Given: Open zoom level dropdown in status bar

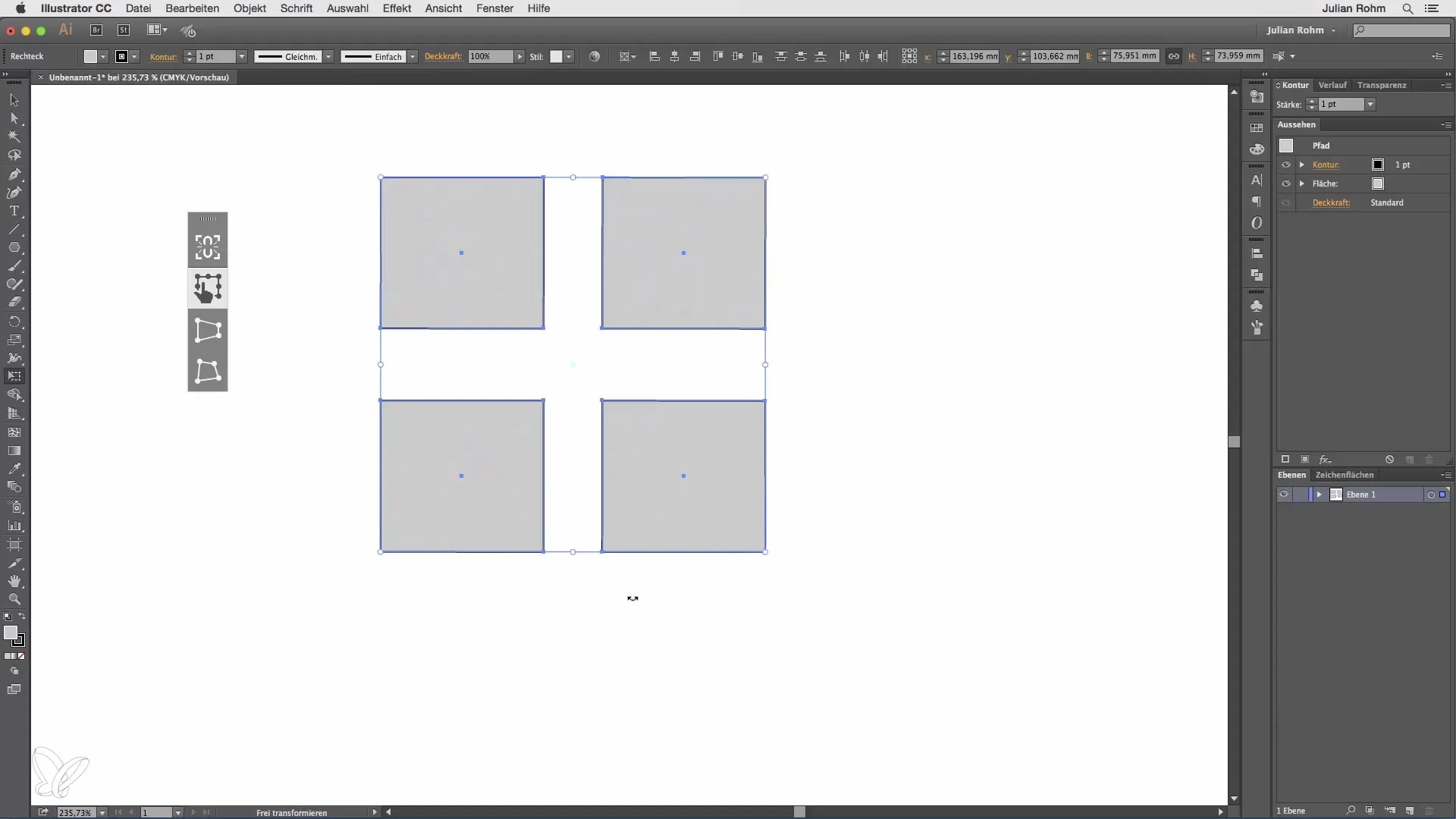Looking at the screenshot, I should point(102,812).
